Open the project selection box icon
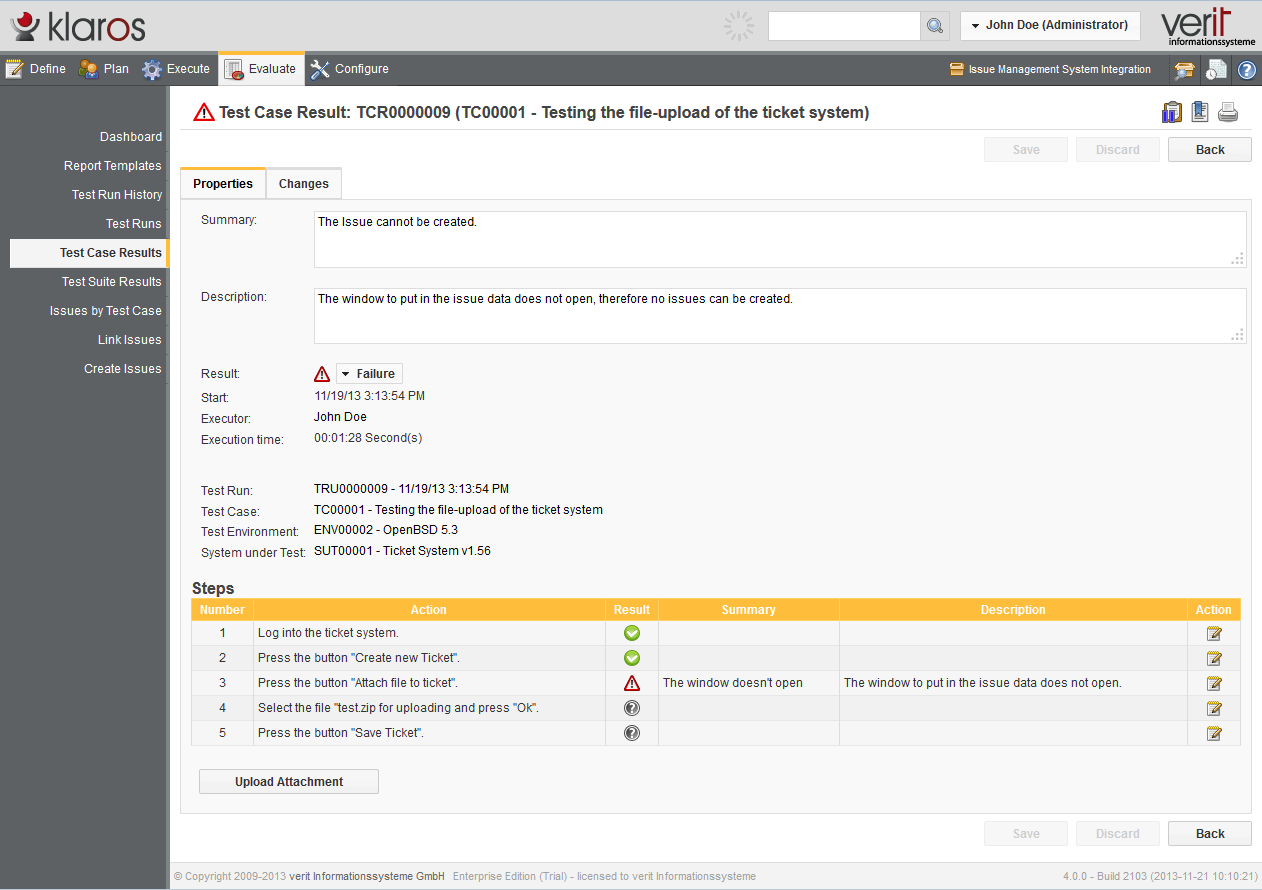The width and height of the screenshot is (1262, 890). pos(1184,70)
